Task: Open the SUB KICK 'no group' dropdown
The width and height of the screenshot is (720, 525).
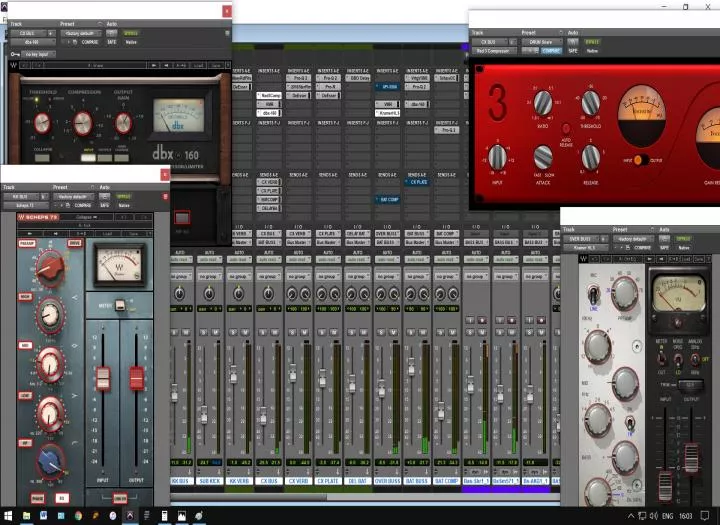Action: tap(209, 277)
